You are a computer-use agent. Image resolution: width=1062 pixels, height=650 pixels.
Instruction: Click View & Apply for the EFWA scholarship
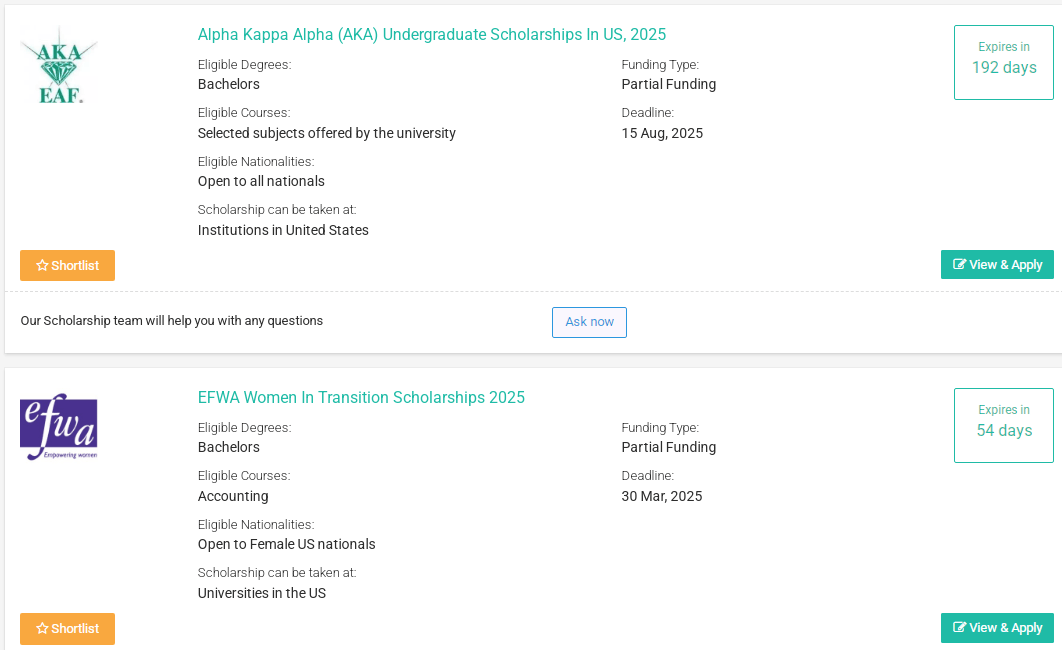(997, 628)
